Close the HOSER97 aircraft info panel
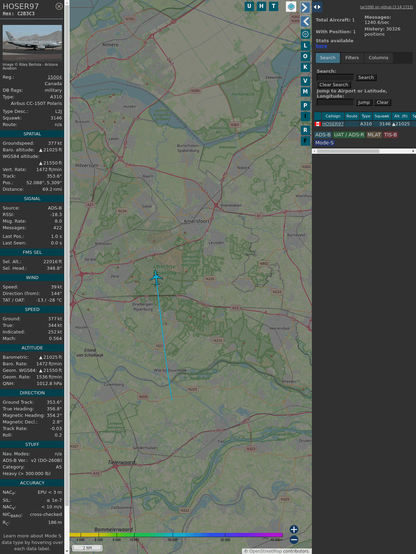The width and height of the screenshot is (416, 554). pyautogui.click(x=59, y=6)
